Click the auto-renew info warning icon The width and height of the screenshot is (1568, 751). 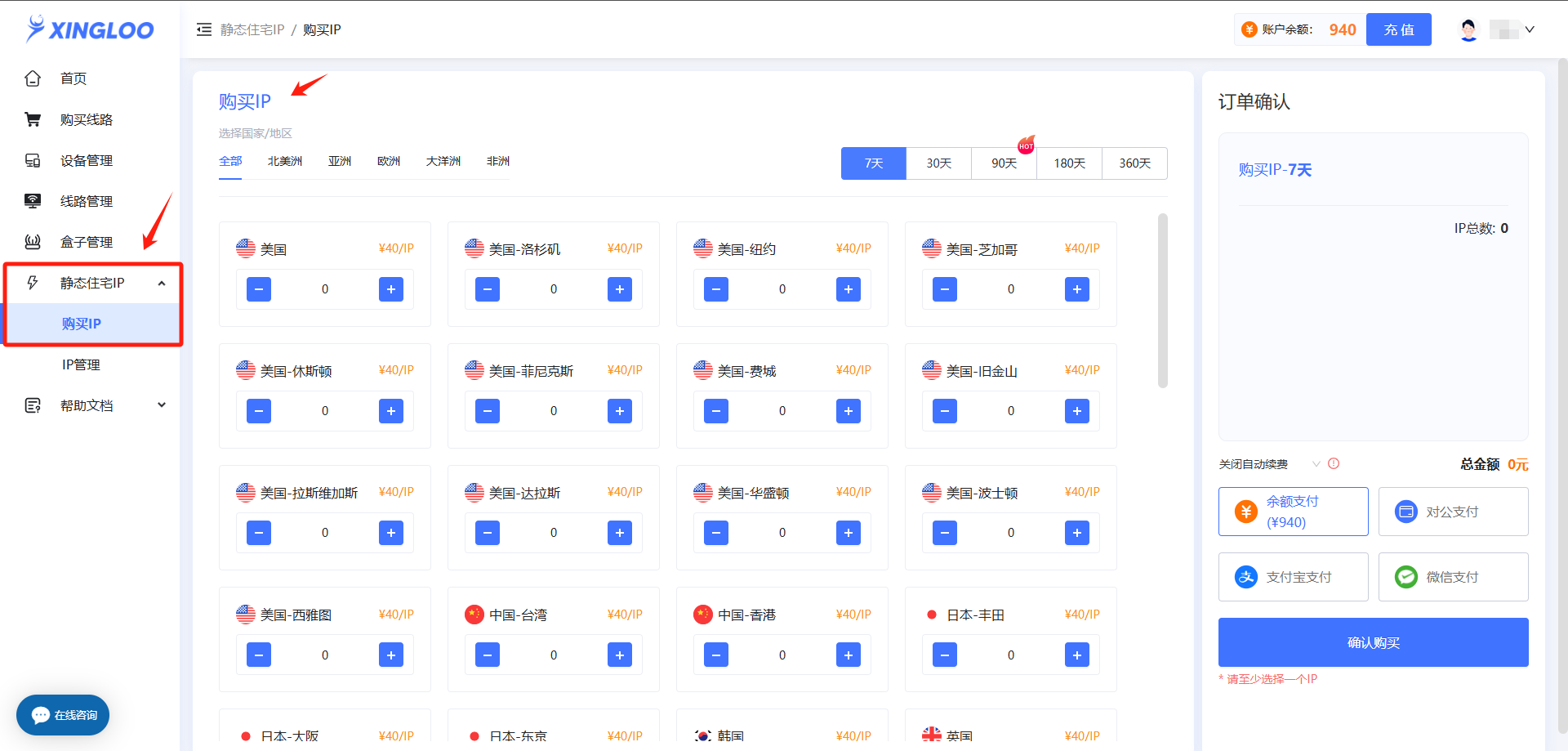(x=1334, y=463)
